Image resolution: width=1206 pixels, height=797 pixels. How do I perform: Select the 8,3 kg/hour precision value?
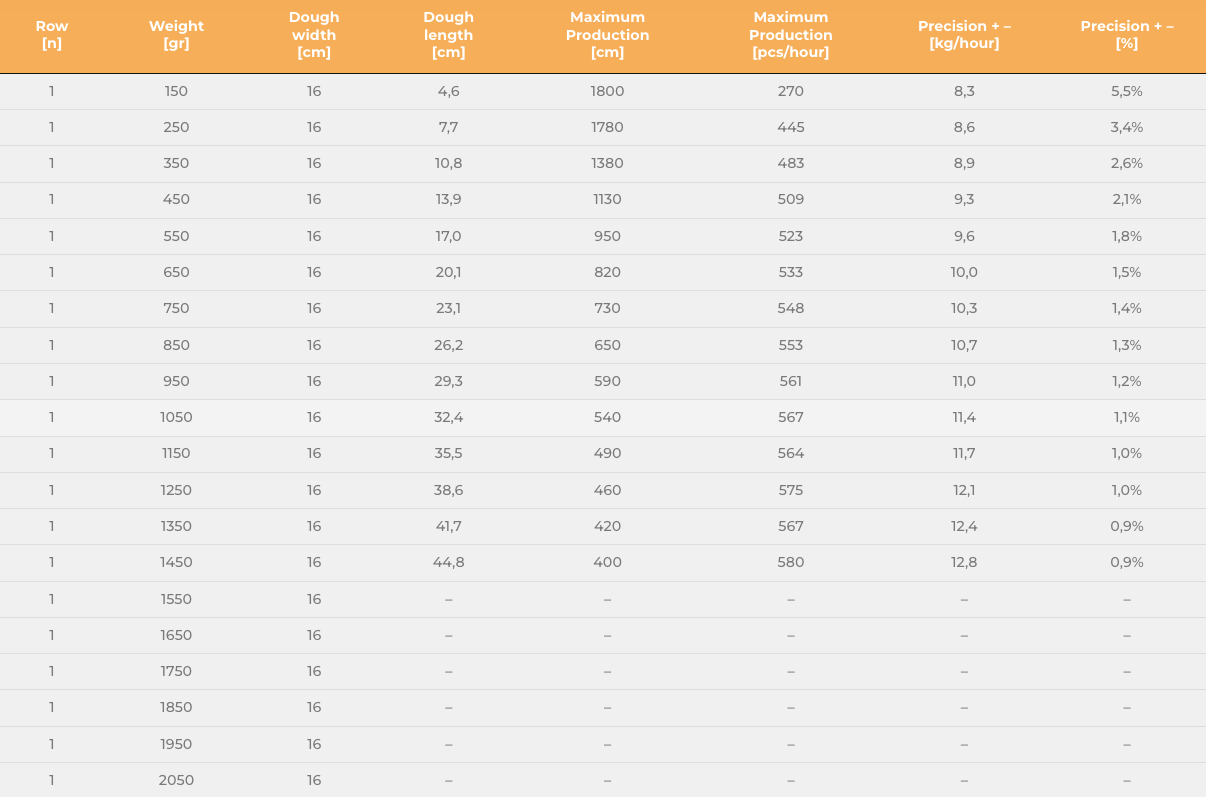point(964,91)
